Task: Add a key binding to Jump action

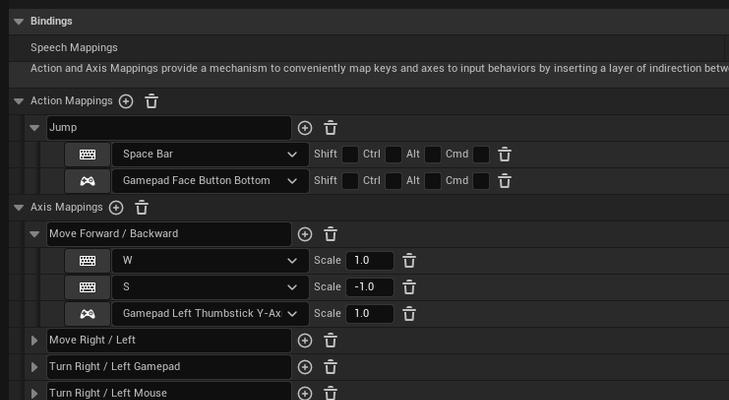Action: click(305, 128)
